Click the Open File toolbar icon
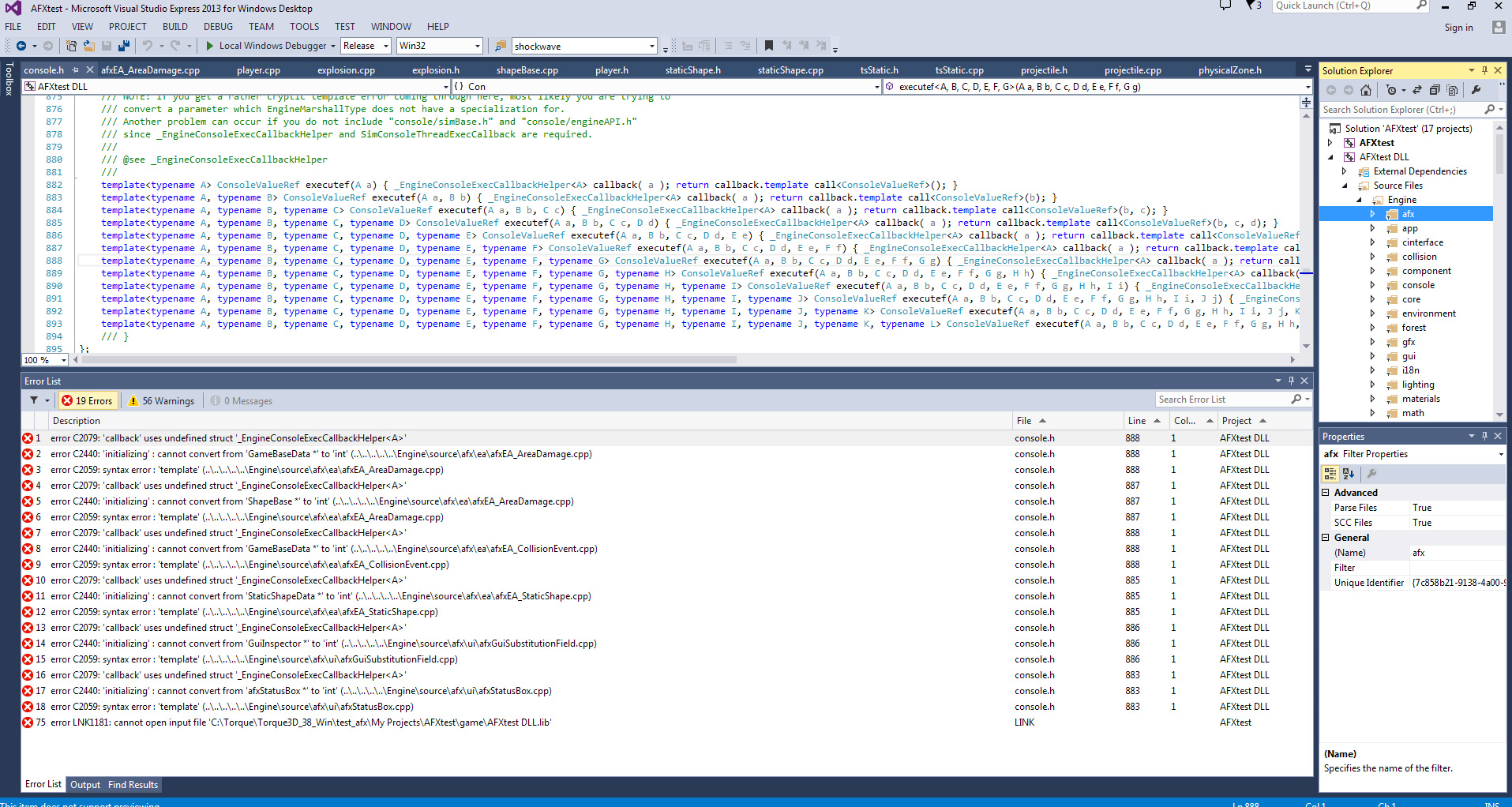 (x=89, y=46)
